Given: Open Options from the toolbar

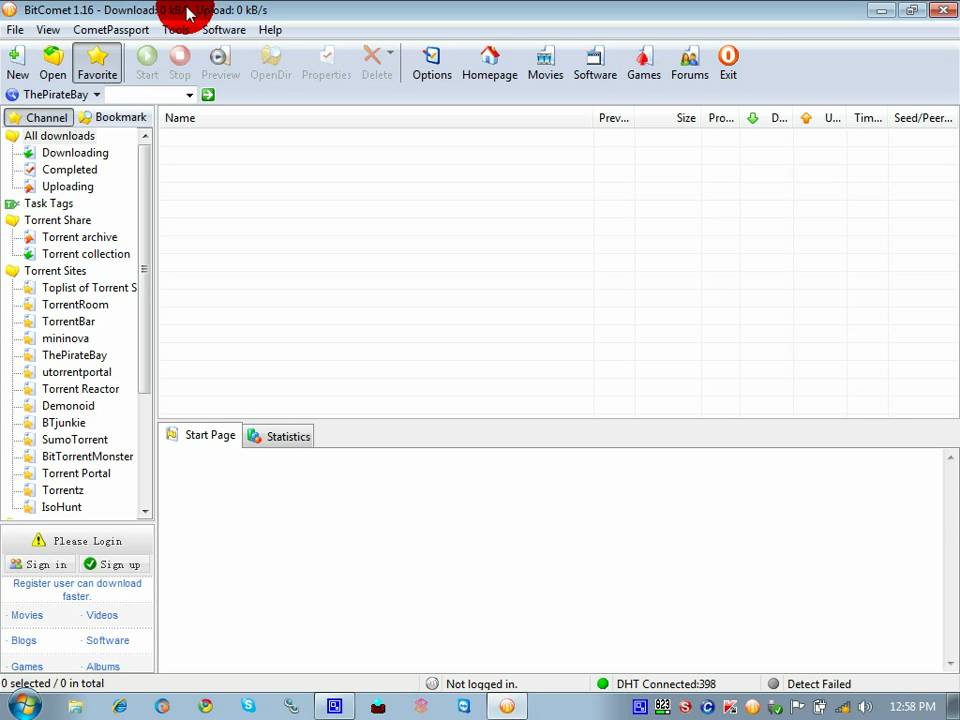Looking at the screenshot, I should [432, 63].
